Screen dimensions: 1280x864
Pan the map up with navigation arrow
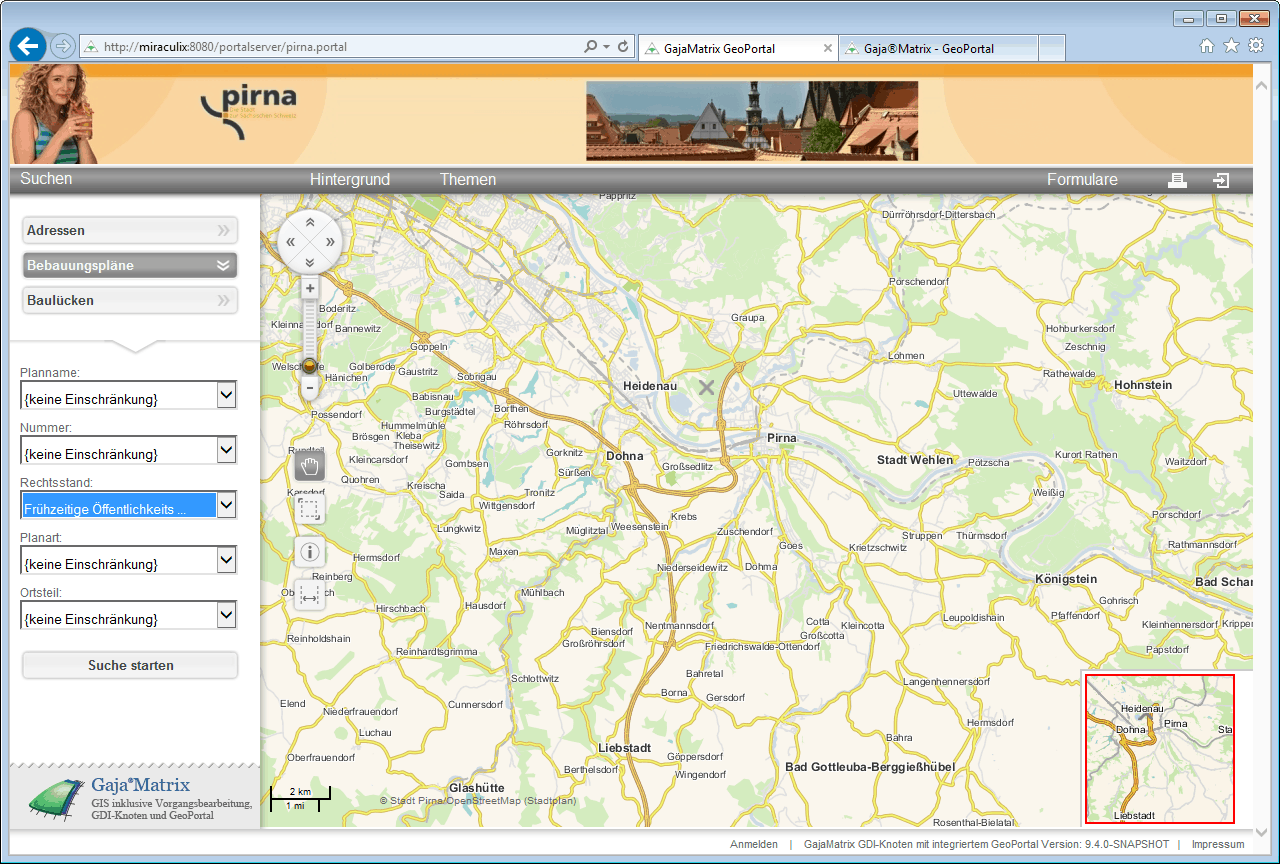point(310,222)
